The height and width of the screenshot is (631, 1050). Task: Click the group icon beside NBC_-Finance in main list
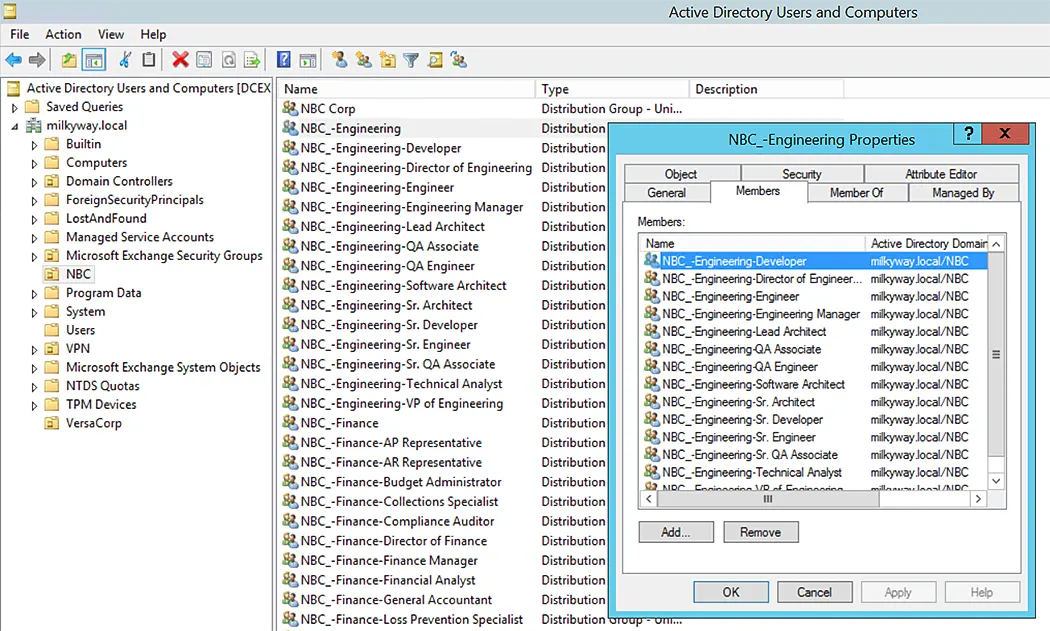[x=290, y=423]
